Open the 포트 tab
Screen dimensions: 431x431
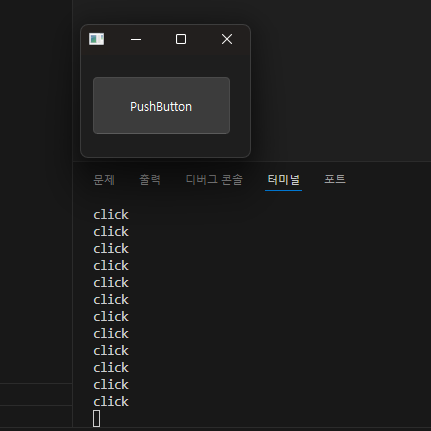click(x=335, y=179)
